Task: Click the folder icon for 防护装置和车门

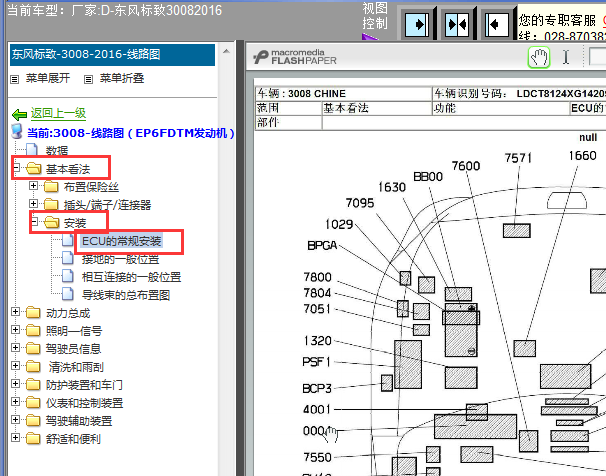Action: pos(33,384)
